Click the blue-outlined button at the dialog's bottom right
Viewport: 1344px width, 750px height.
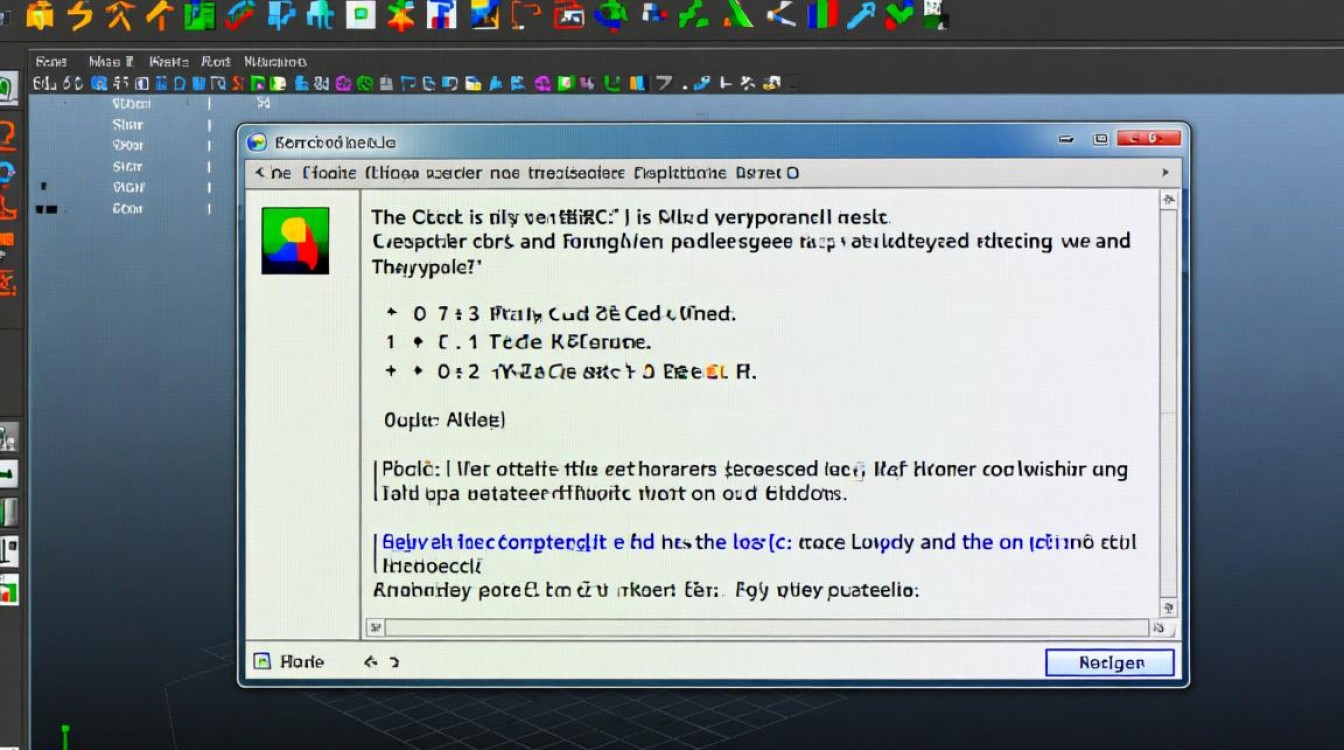click(1110, 662)
